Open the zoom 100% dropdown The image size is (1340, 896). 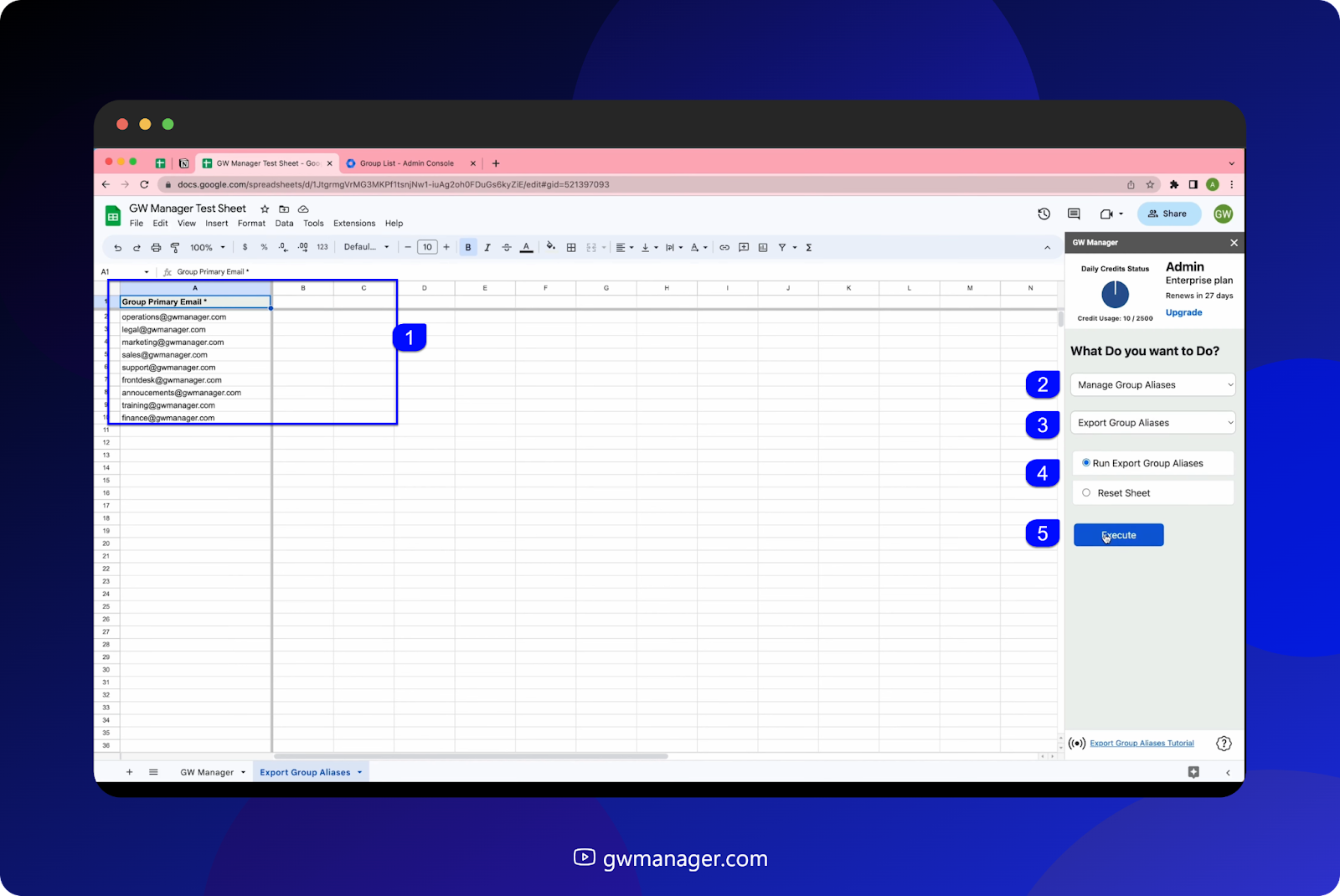click(208, 248)
